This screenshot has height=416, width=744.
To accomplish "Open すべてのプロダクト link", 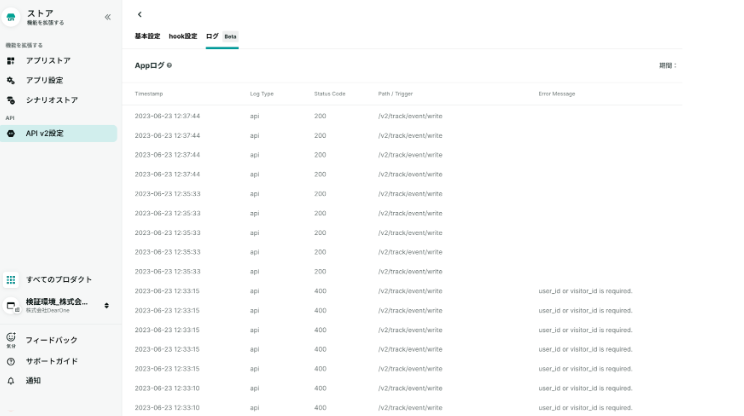I will pyautogui.click(x=59, y=279).
